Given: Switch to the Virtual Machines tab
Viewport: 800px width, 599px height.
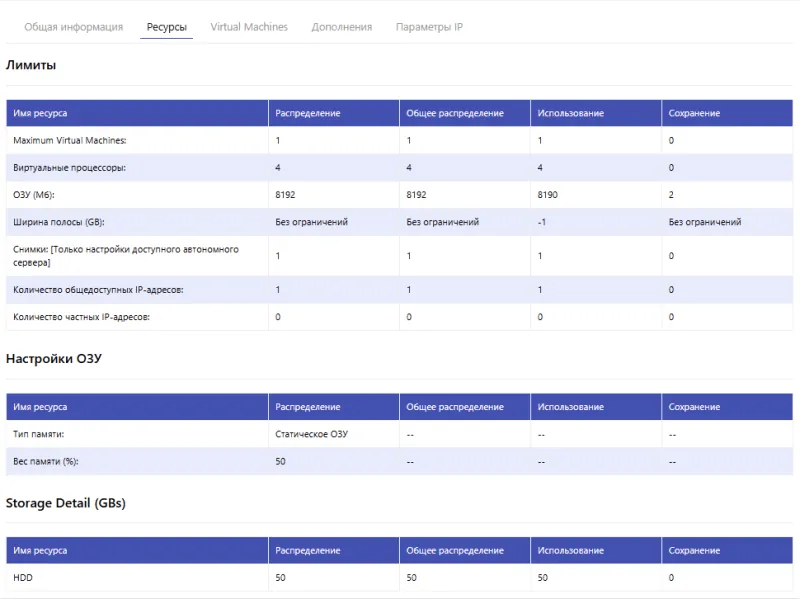Looking at the screenshot, I should point(249,27).
